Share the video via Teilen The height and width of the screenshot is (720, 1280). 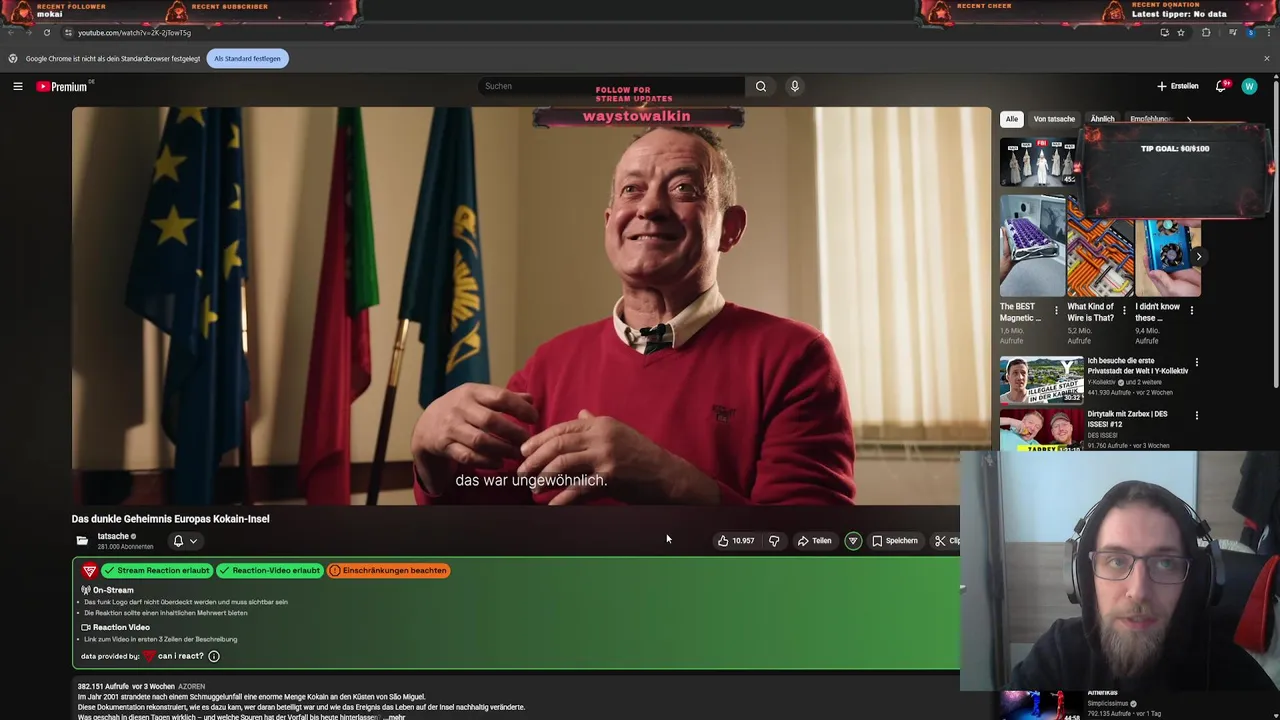[x=814, y=541]
